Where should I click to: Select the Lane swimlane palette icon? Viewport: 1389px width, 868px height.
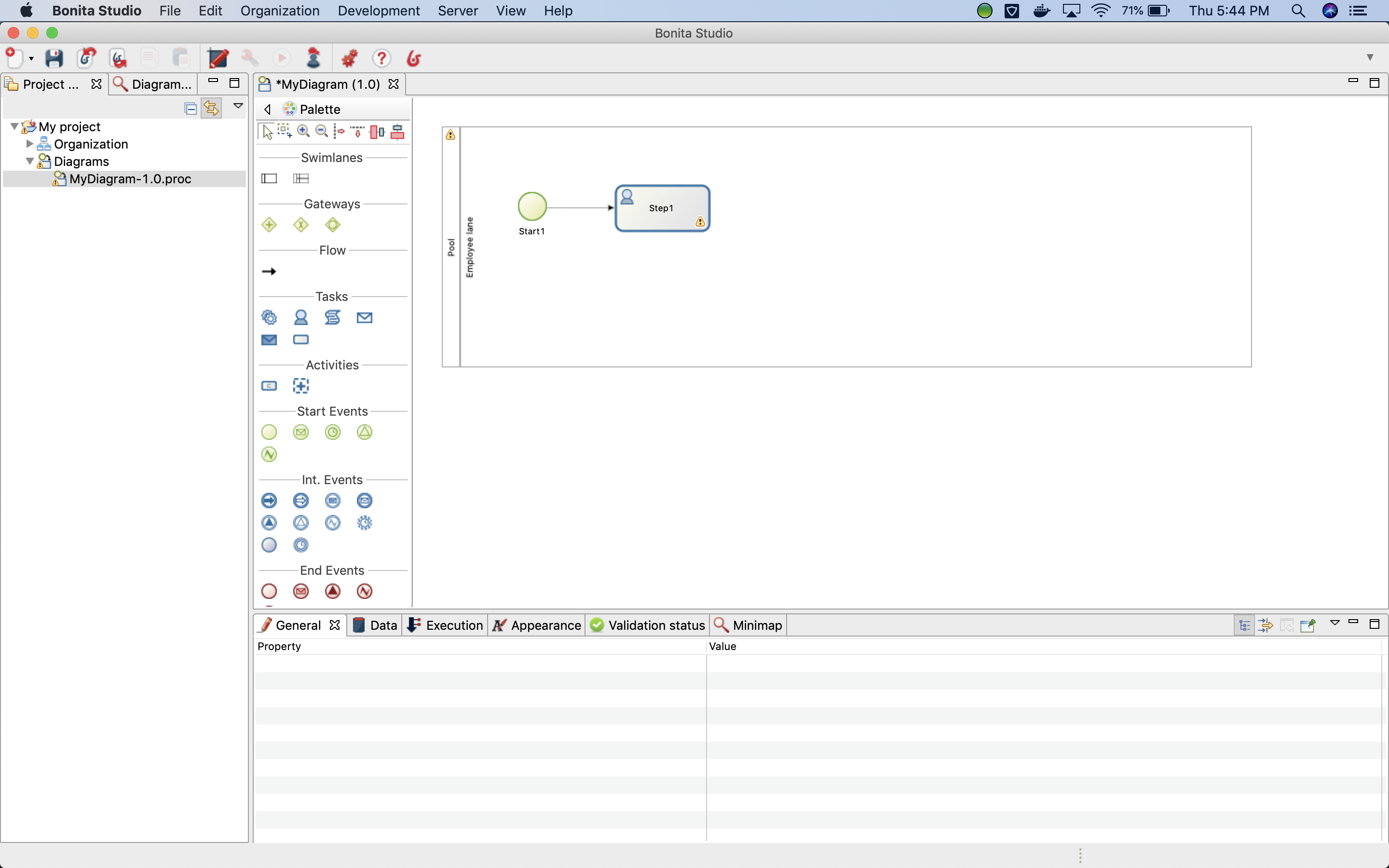pos(301,178)
